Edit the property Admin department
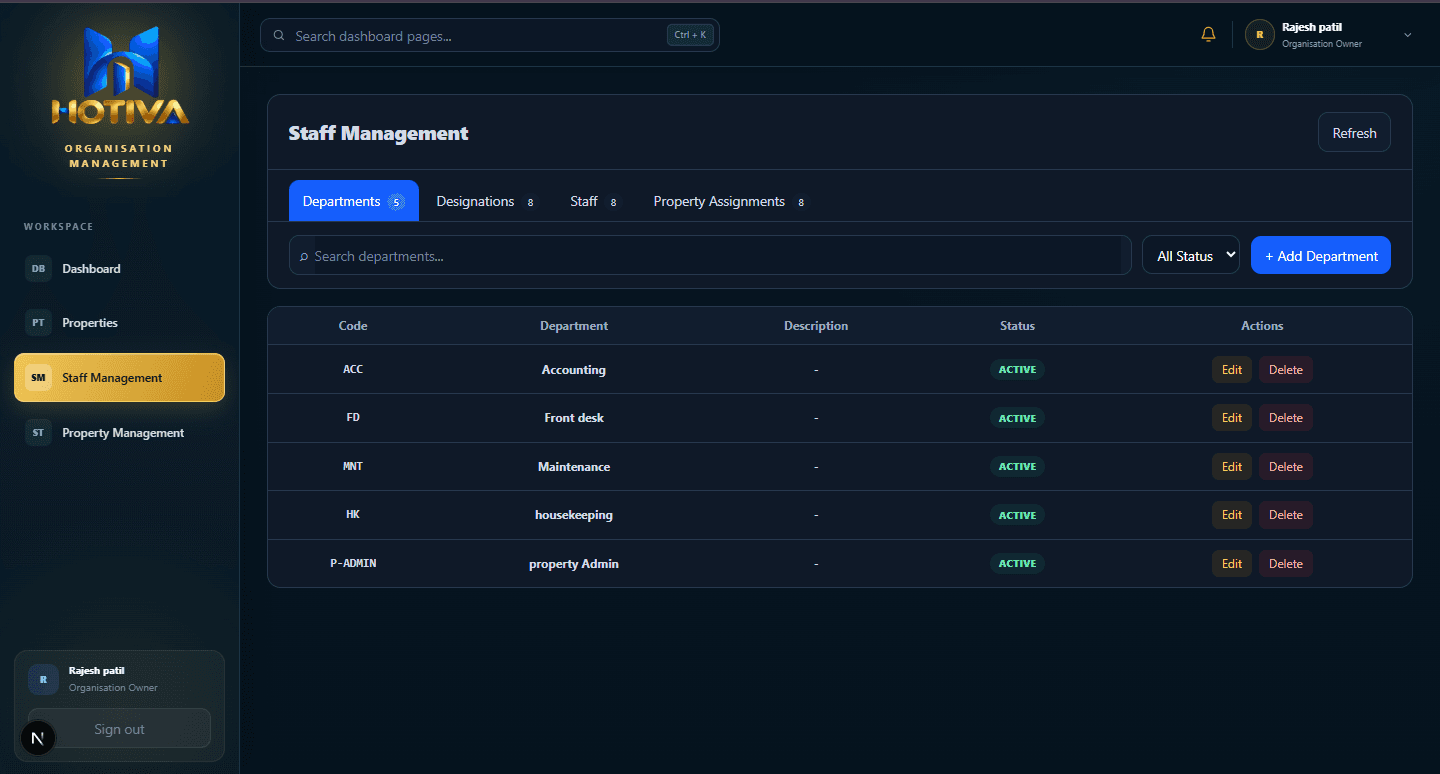Viewport: 1440px width, 774px height. pos(1232,564)
